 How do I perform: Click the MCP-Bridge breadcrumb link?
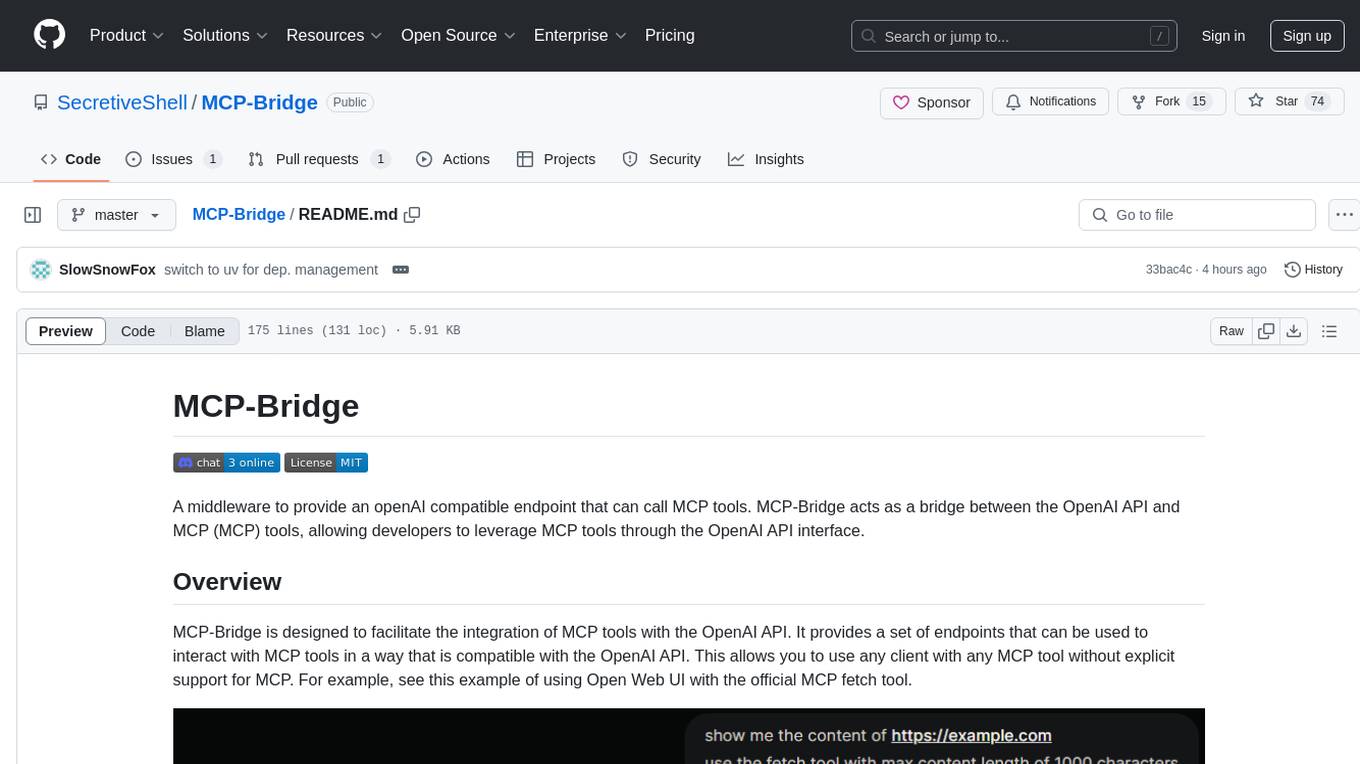point(238,215)
